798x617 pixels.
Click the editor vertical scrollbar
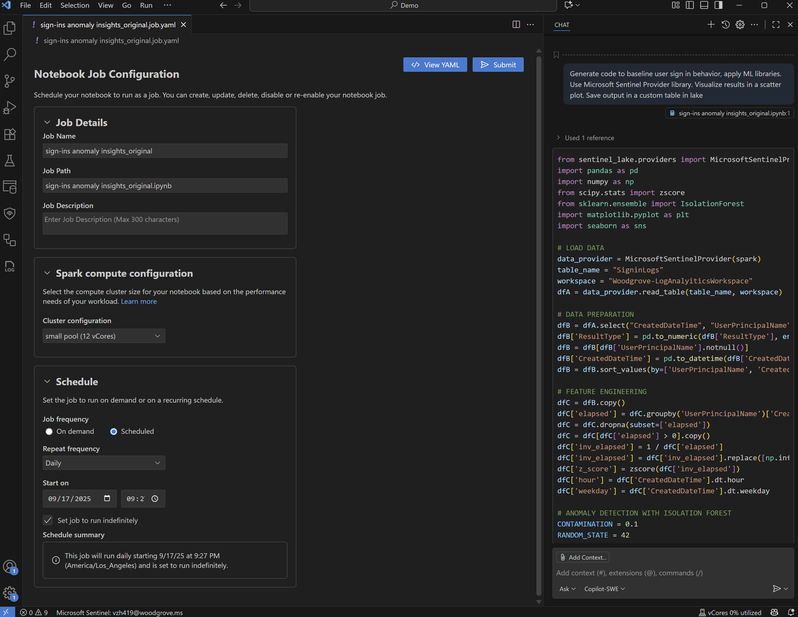[x=538, y=326]
